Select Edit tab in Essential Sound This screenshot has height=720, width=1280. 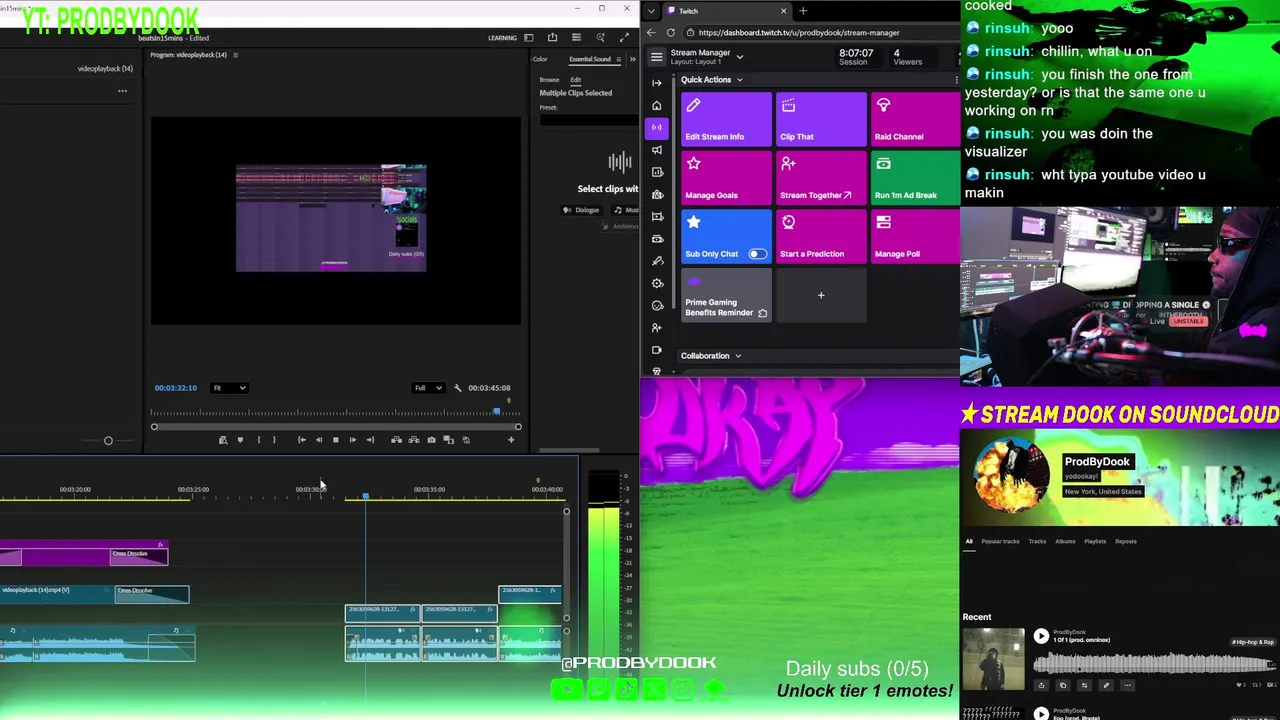click(x=576, y=80)
